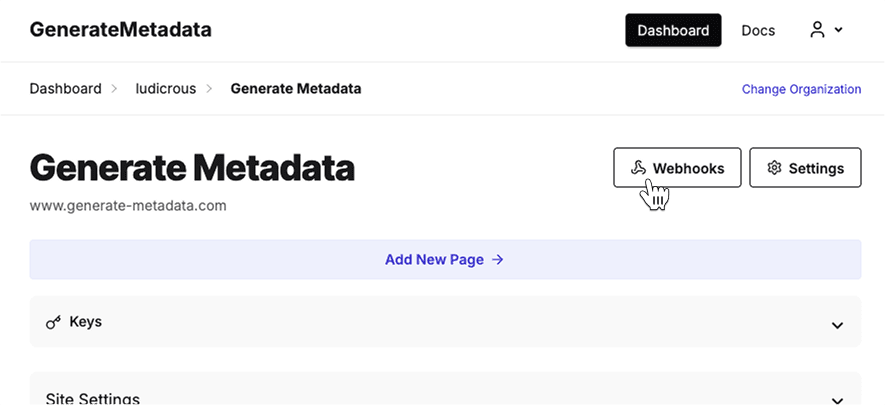
Task: Open the ludicrous breadcrumb link
Action: pyautogui.click(x=166, y=89)
